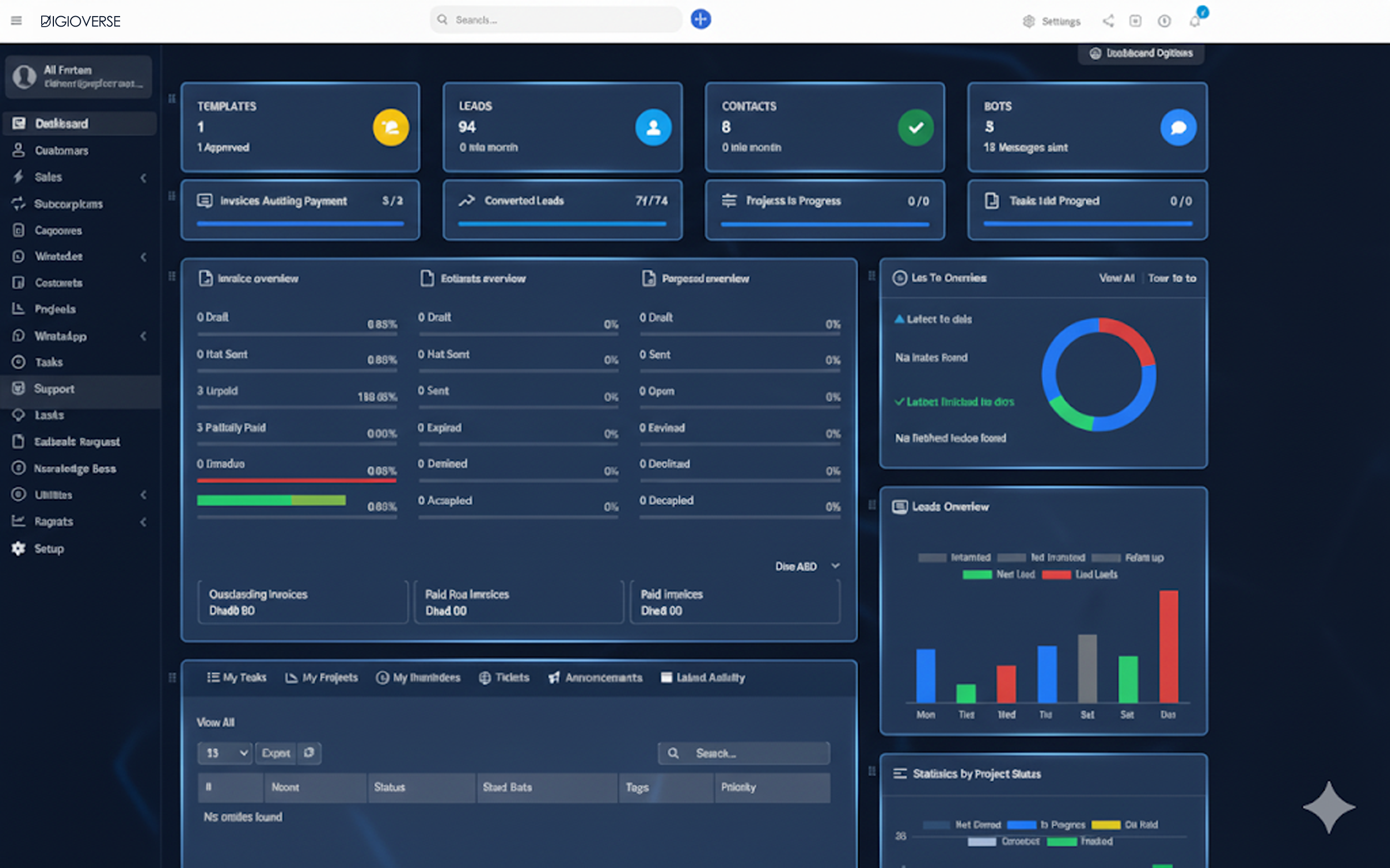Click the share icon in top bar
The image size is (1390, 868).
pos(1108,21)
